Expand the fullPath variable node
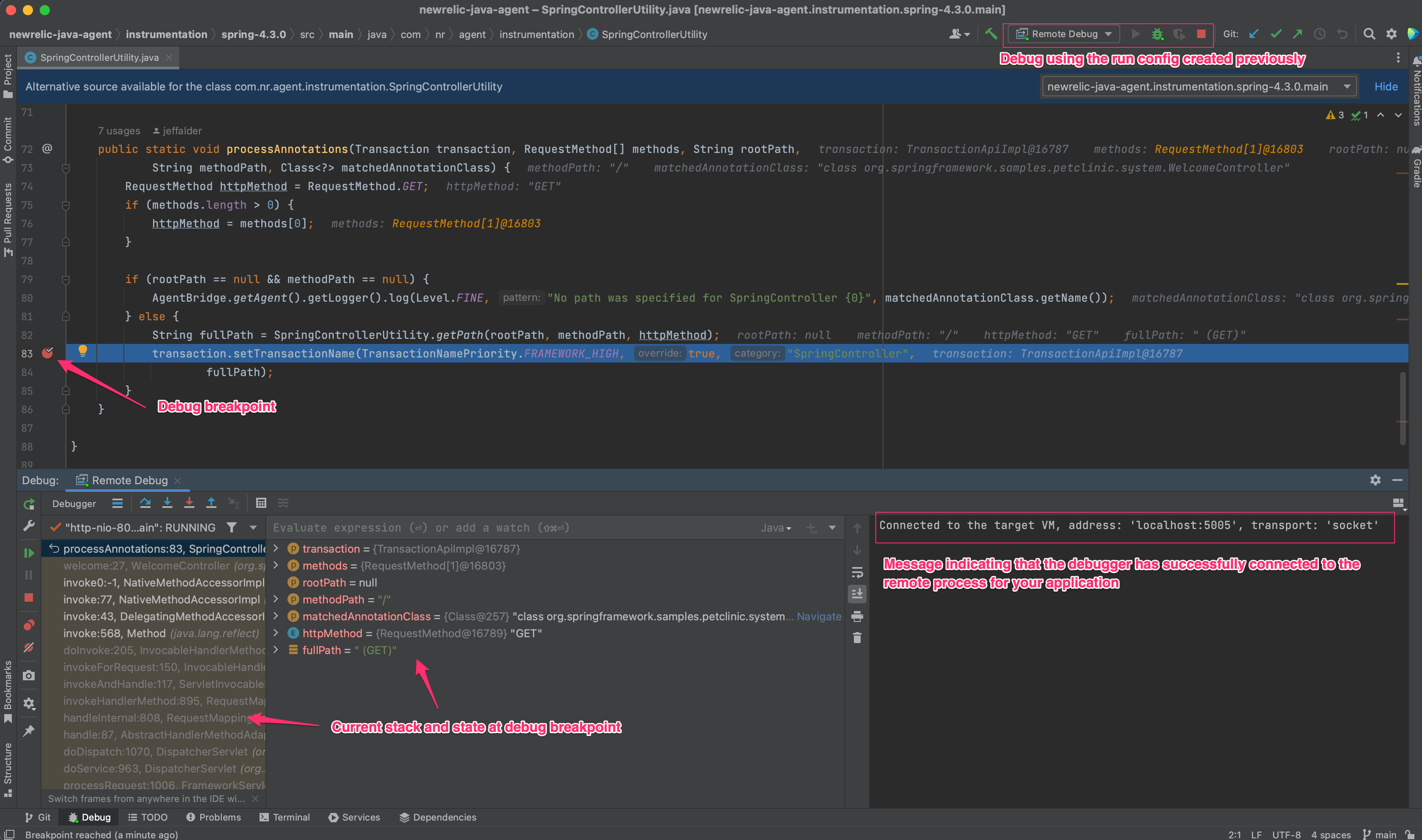 coord(276,650)
